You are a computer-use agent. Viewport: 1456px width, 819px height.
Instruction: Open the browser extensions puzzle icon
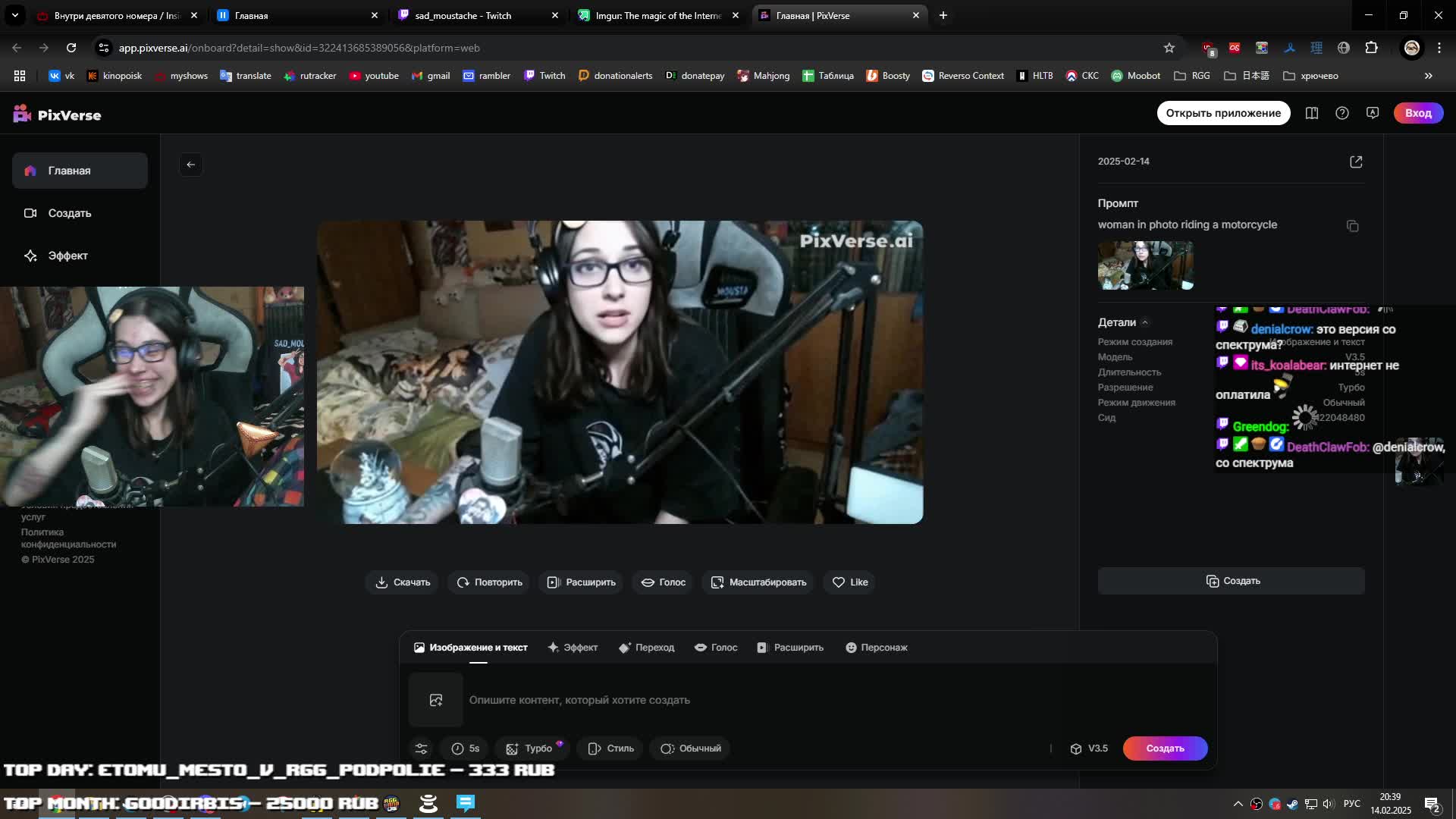[x=1372, y=48]
